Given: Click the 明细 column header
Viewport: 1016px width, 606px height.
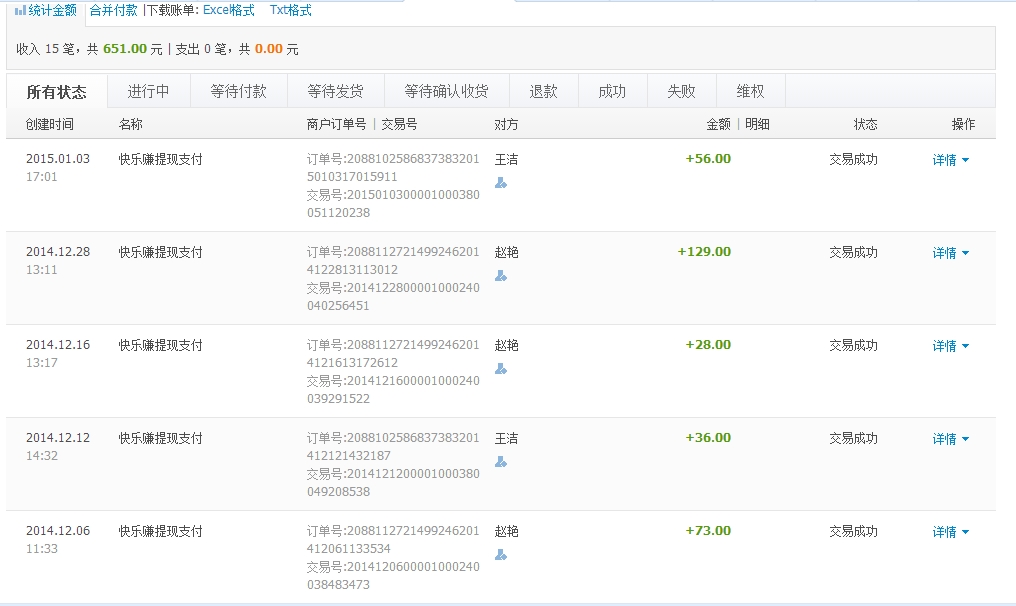Looking at the screenshot, I should pos(757,124).
